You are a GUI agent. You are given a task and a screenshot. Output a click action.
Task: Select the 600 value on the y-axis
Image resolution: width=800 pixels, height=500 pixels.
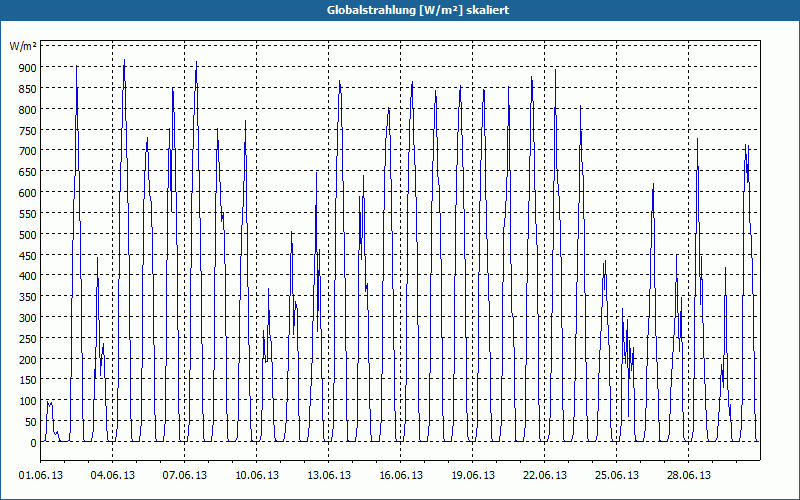[x=28, y=193]
